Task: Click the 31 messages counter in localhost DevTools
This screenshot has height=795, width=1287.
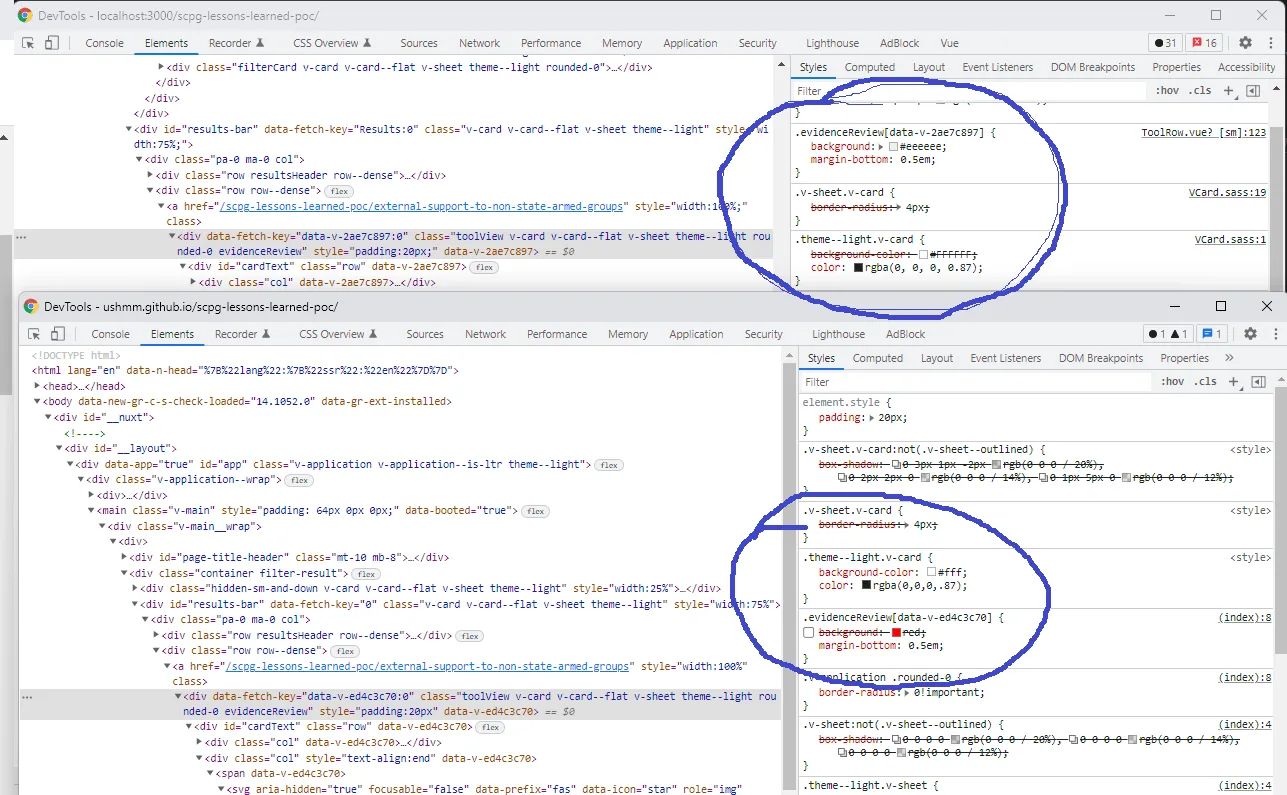Action: [1165, 43]
